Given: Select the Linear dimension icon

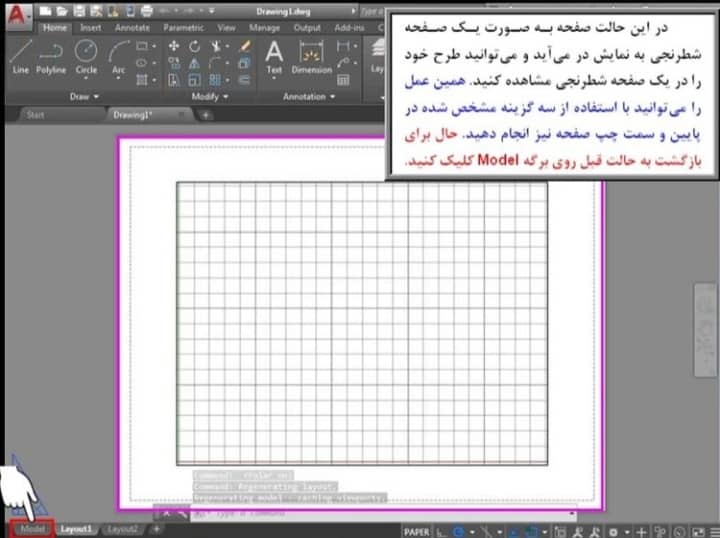Looking at the screenshot, I should point(343,46).
